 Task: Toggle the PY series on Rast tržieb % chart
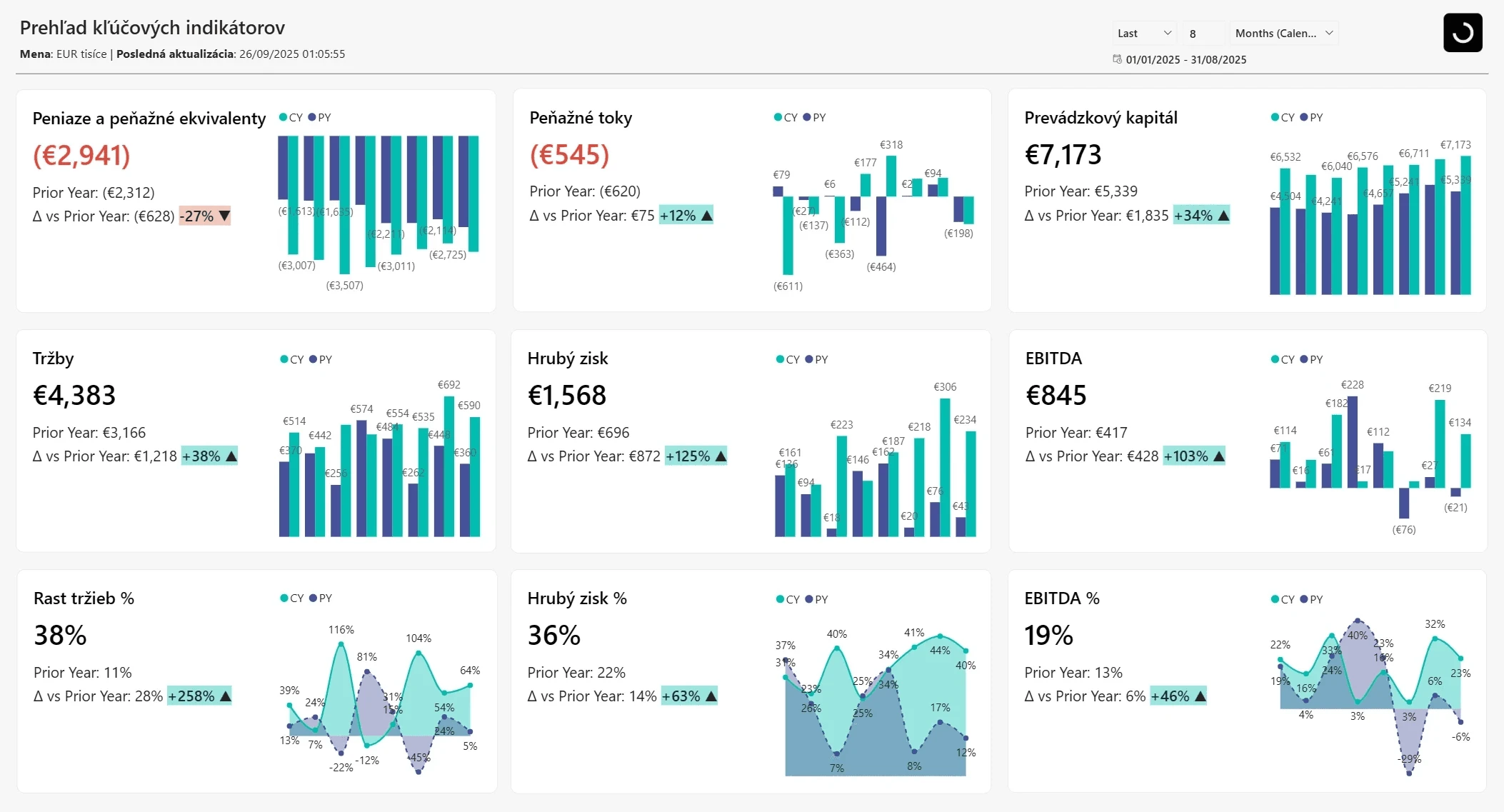(x=314, y=598)
